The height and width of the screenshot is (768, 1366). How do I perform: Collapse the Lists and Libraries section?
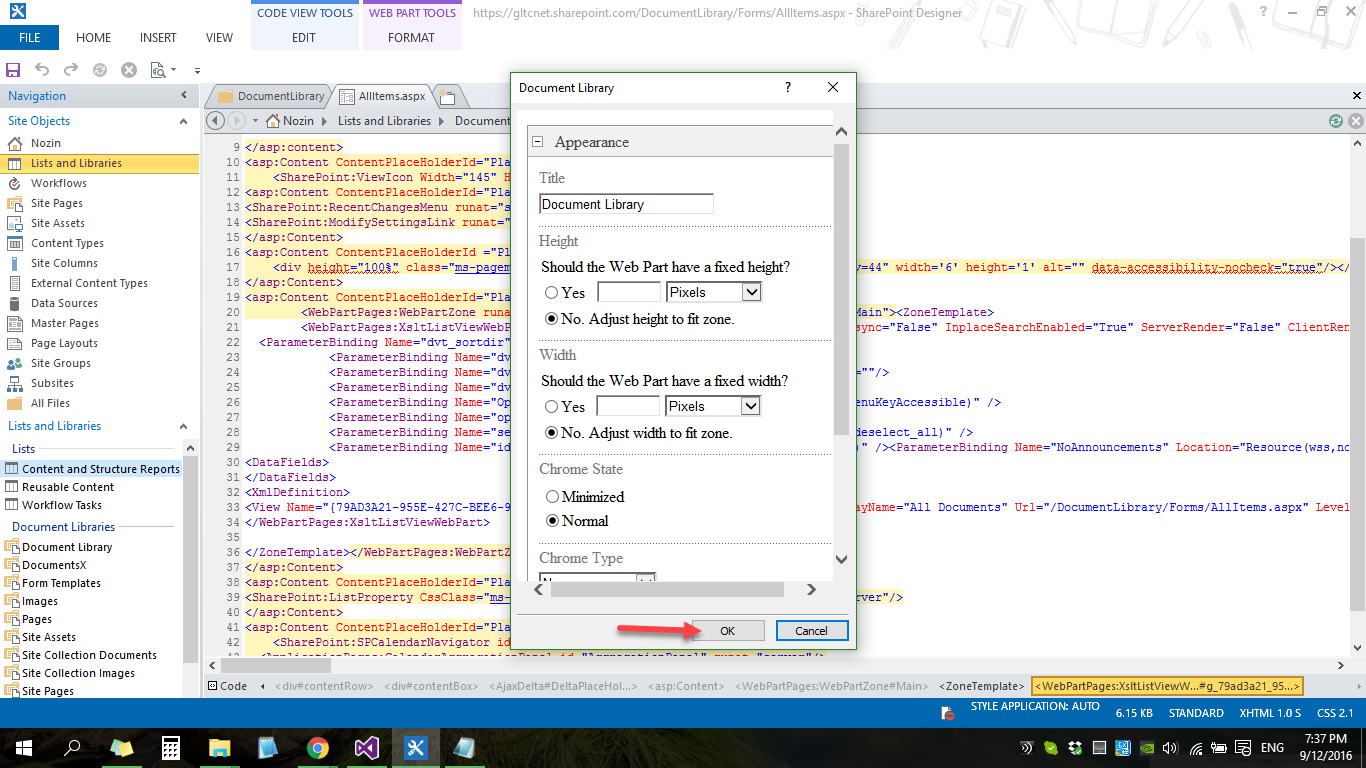tap(183, 426)
